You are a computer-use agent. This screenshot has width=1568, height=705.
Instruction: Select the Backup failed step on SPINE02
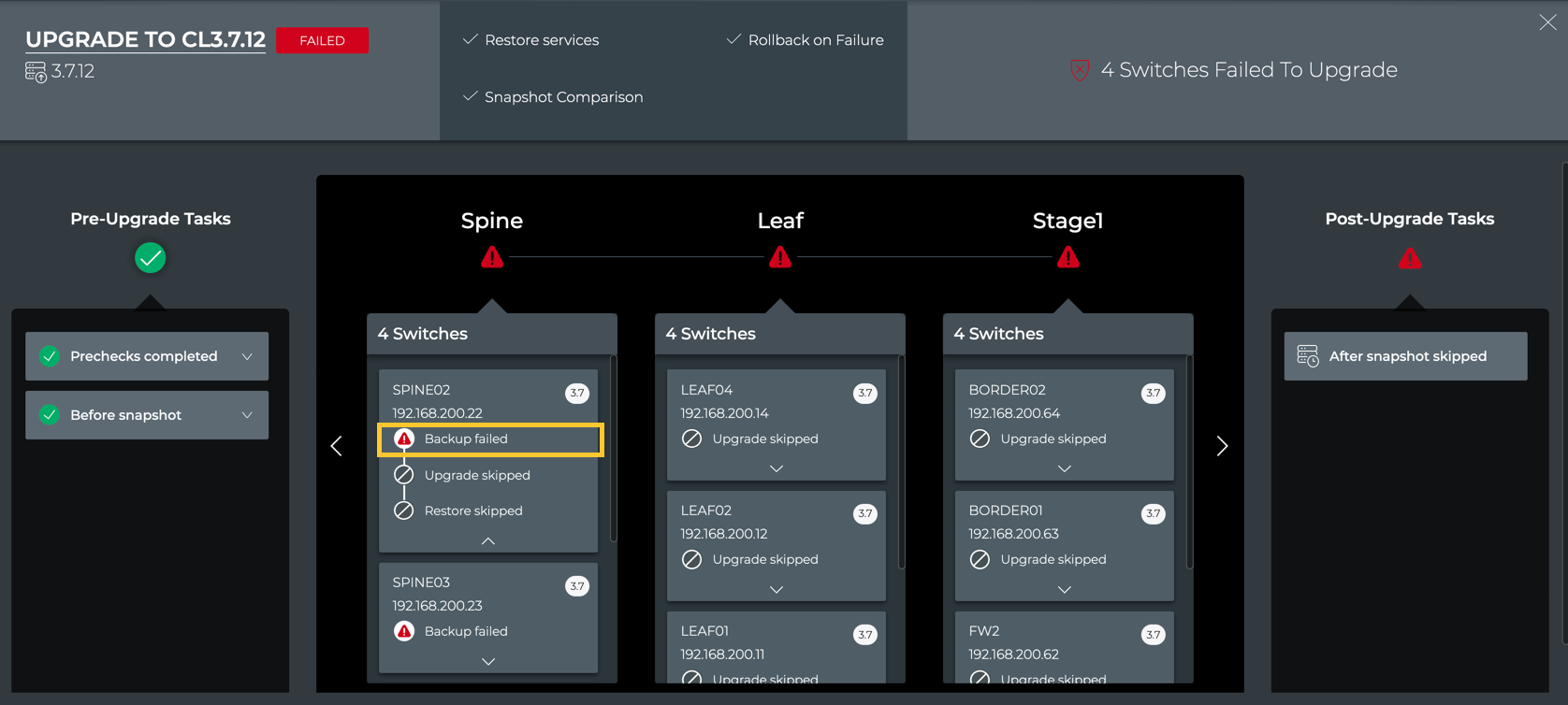coord(490,439)
